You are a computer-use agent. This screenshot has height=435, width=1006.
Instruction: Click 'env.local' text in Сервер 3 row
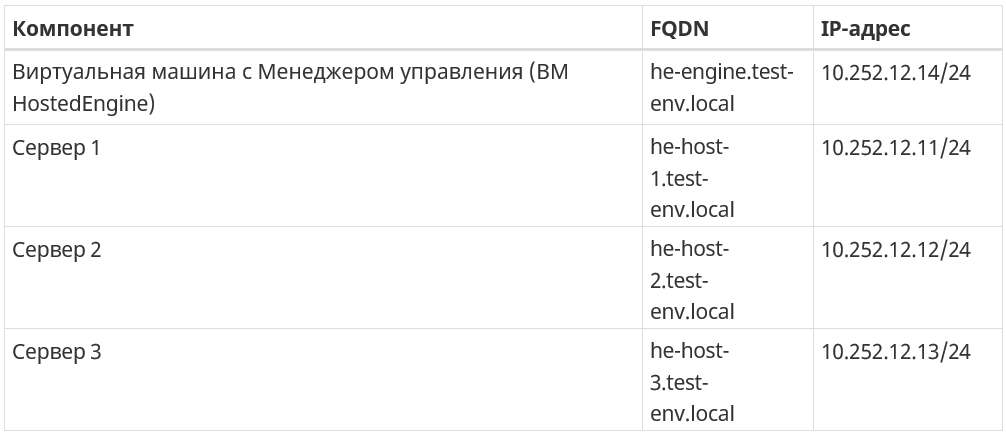point(692,414)
